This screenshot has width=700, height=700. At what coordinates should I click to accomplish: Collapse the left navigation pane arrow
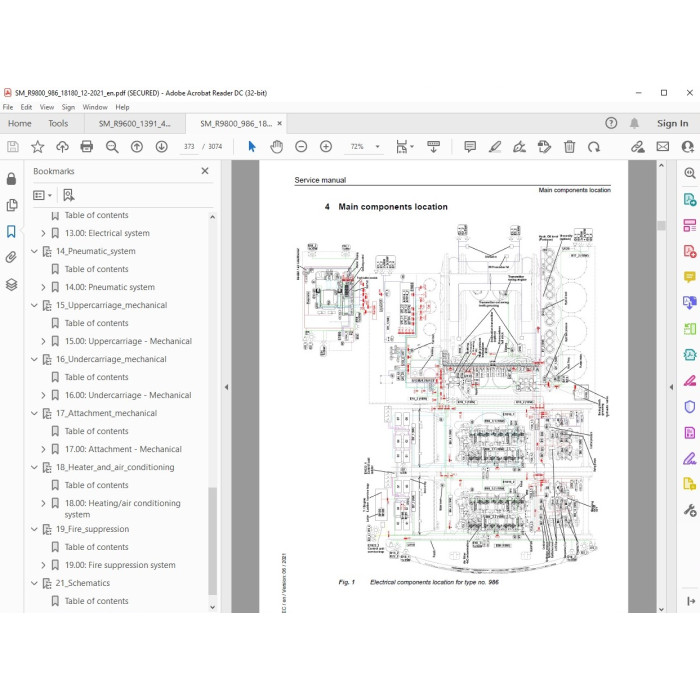click(226, 387)
